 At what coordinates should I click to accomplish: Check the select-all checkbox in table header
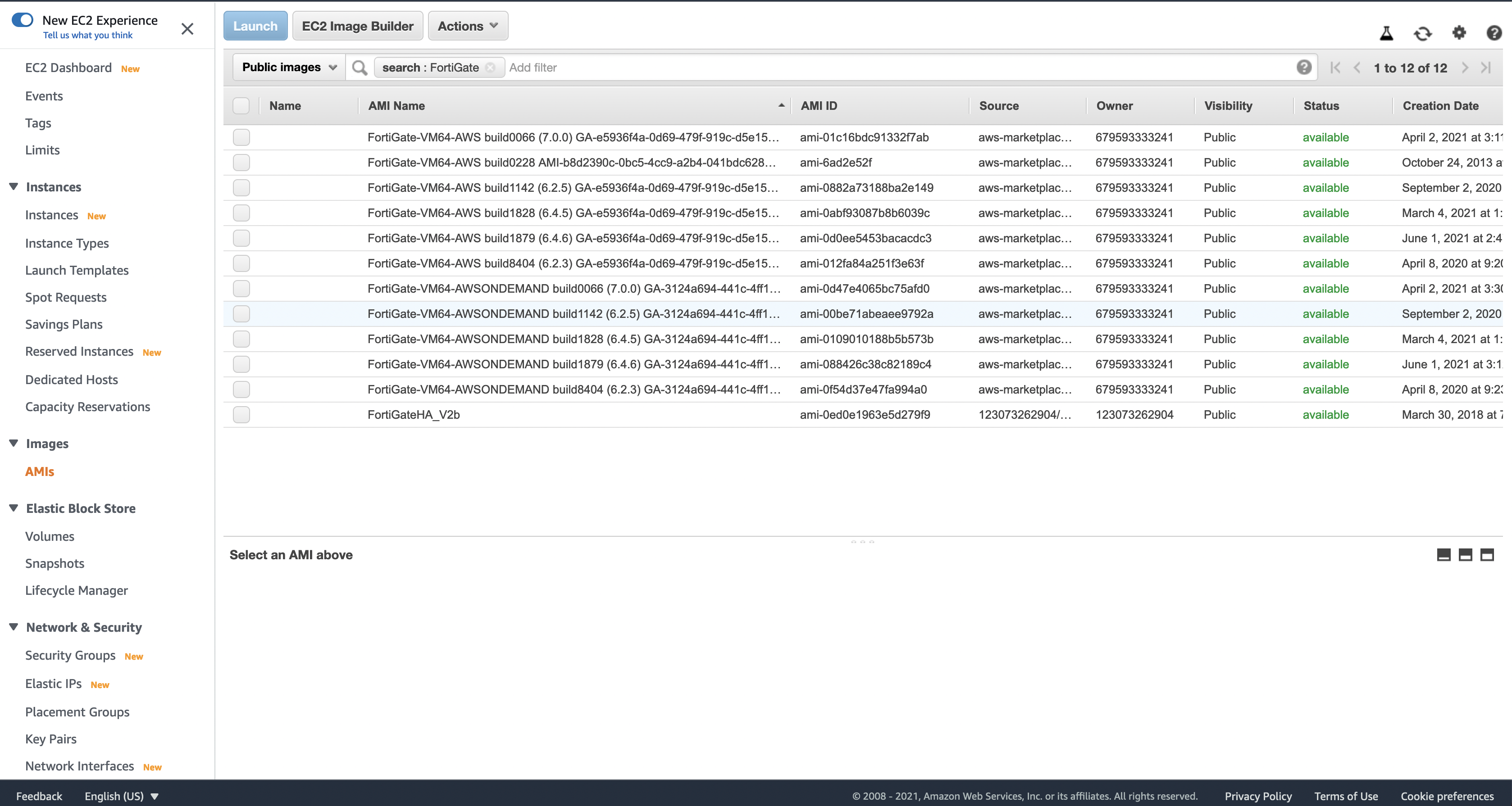click(241, 105)
